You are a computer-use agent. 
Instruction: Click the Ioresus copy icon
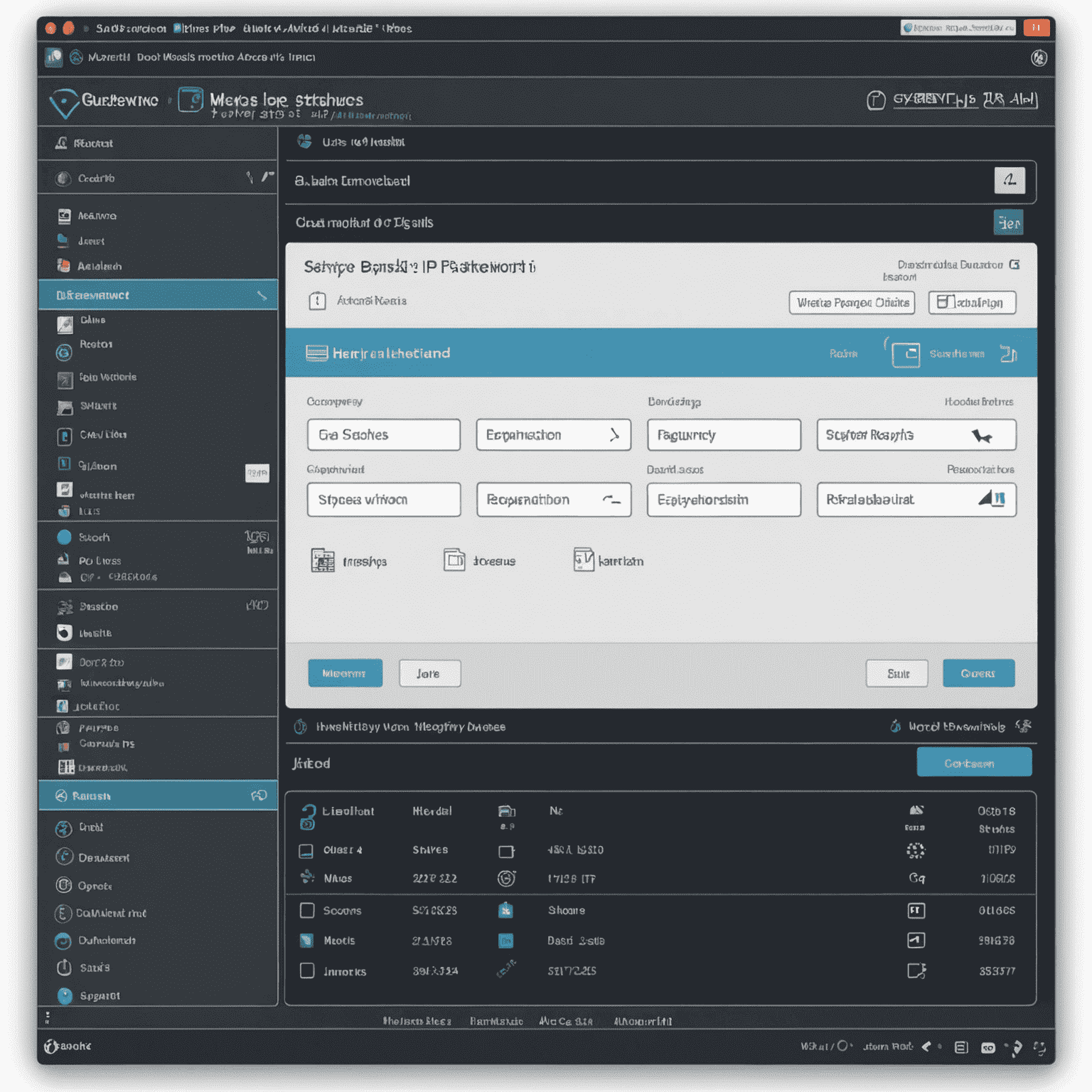coord(454,560)
